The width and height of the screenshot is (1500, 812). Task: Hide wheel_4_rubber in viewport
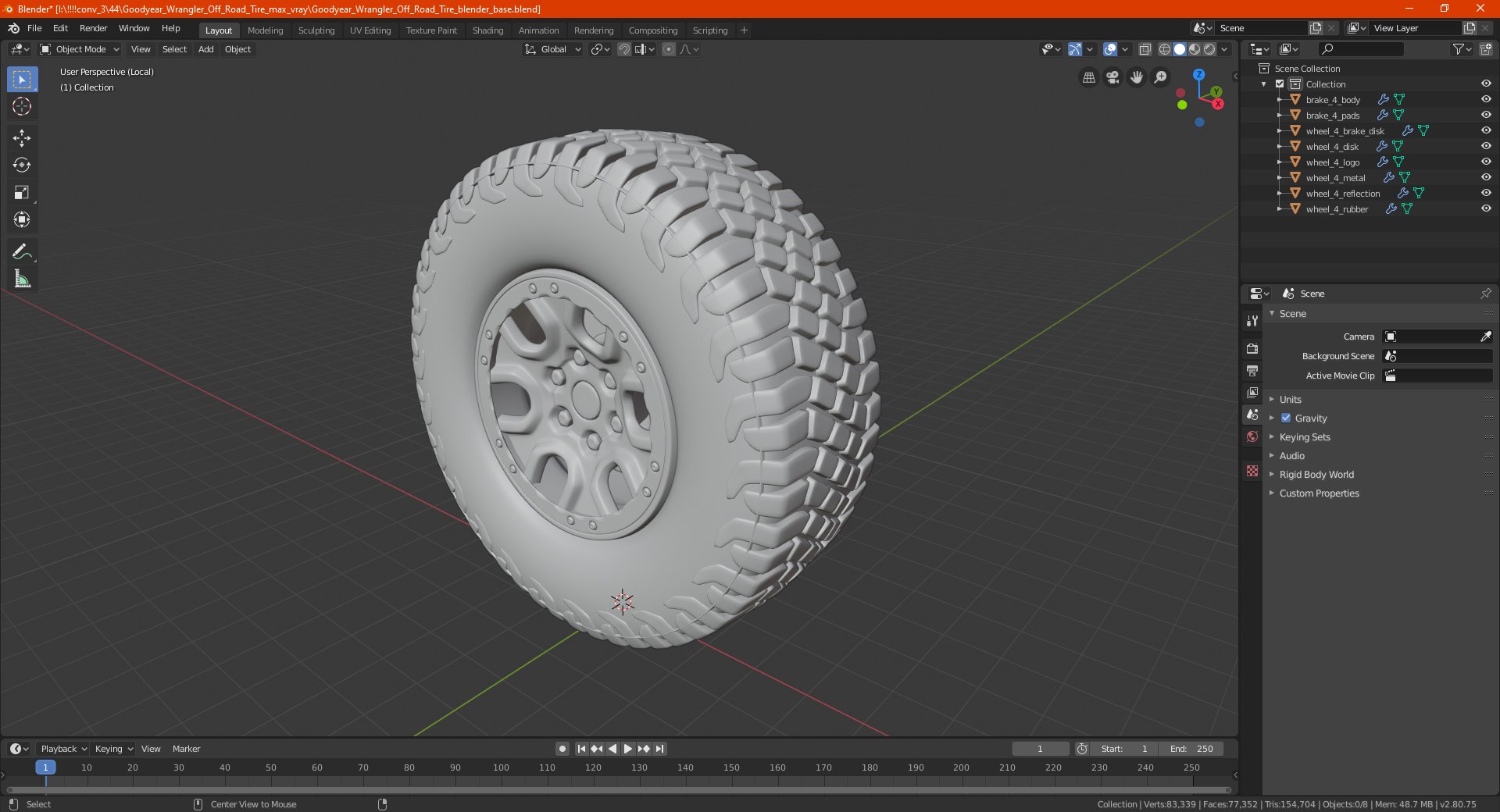pyautogui.click(x=1486, y=208)
